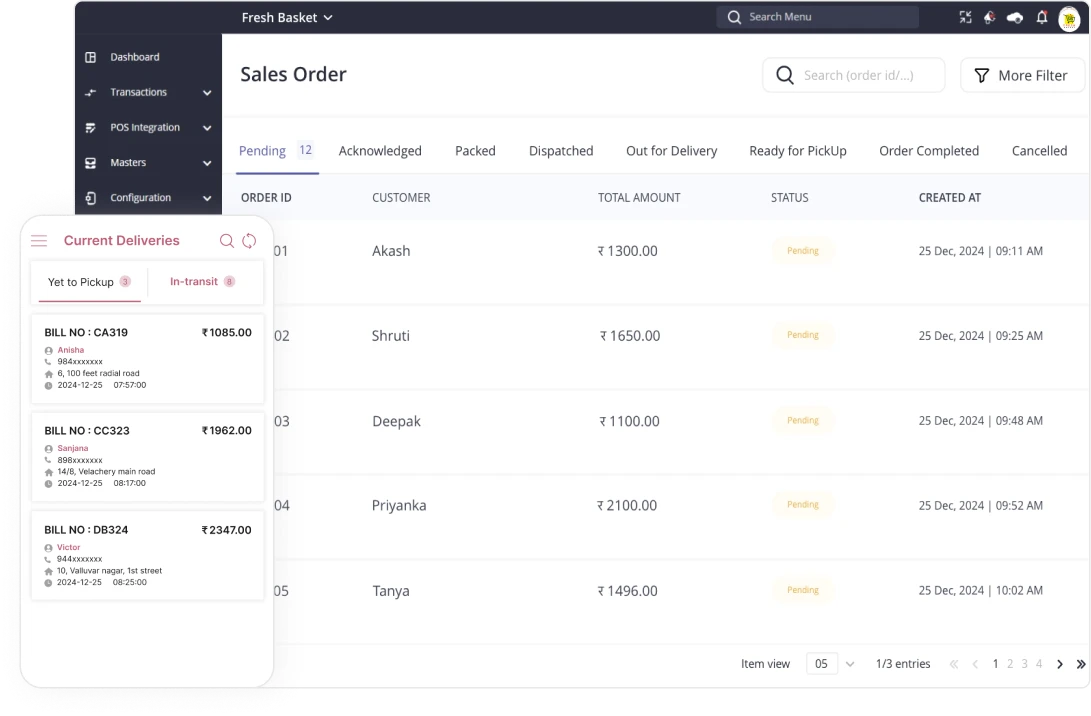
Task: Open the More Filter options
Action: coord(1022,75)
